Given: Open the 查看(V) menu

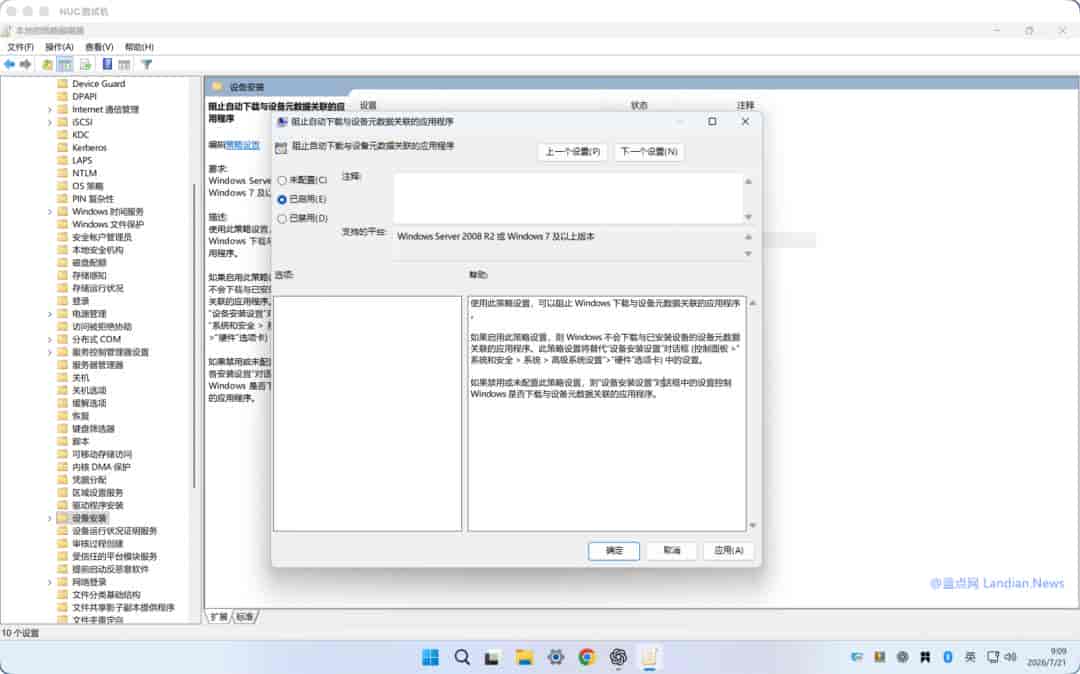Looking at the screenshot, I should tap(99, 47).
